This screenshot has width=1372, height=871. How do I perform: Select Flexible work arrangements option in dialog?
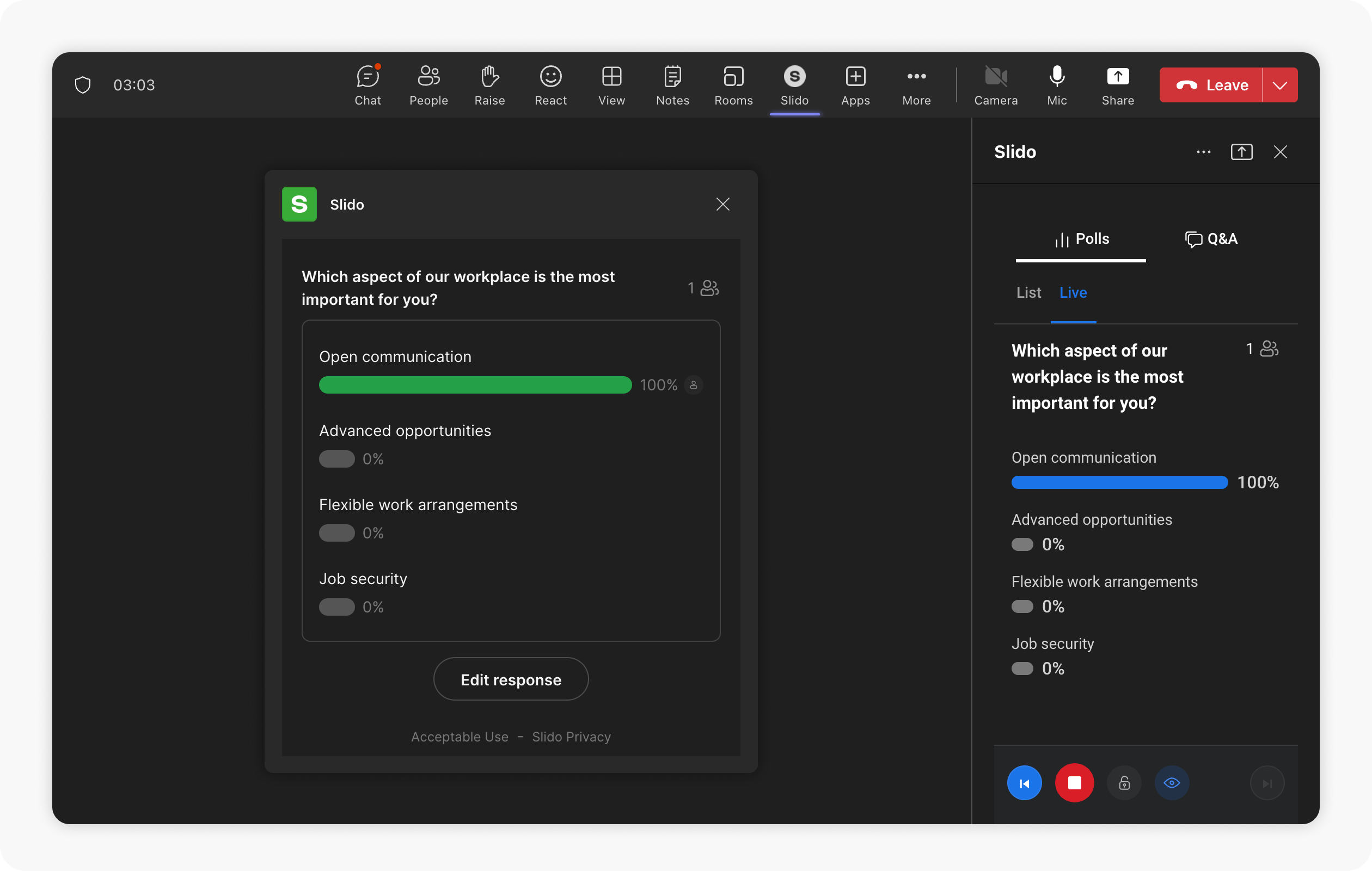(418, 505)
